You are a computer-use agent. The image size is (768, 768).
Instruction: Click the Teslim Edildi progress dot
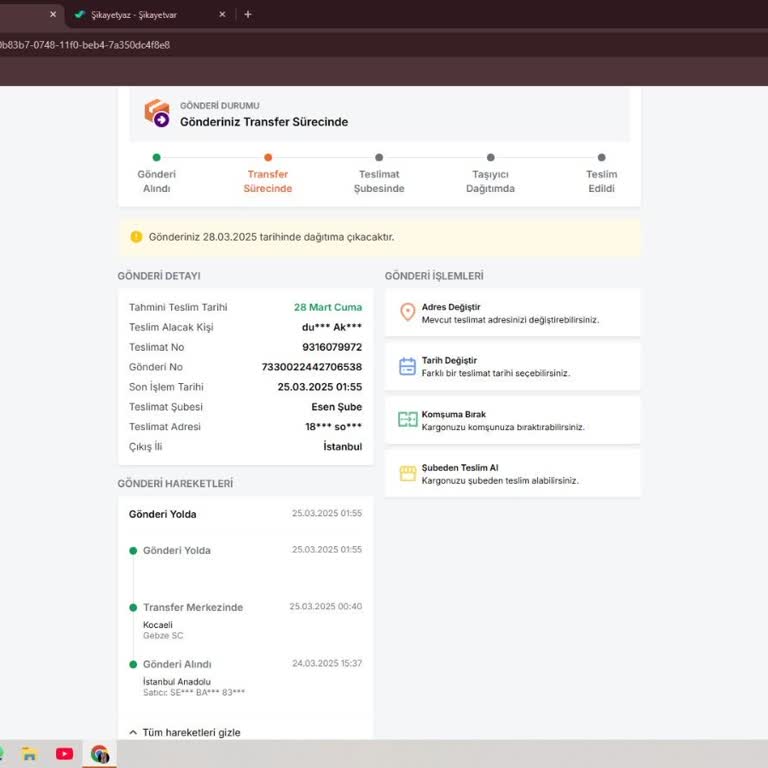tap(601, 157)
